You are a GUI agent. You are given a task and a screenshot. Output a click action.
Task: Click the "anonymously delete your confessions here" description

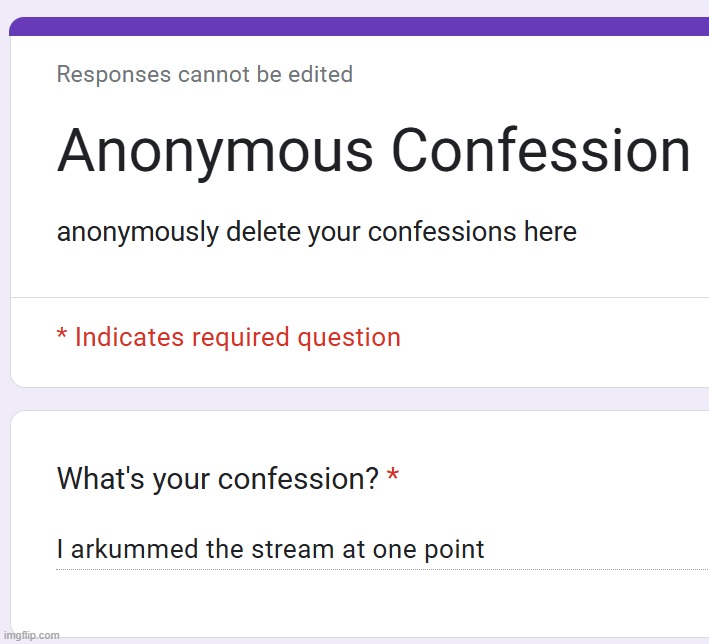click(x=316, y=232)
